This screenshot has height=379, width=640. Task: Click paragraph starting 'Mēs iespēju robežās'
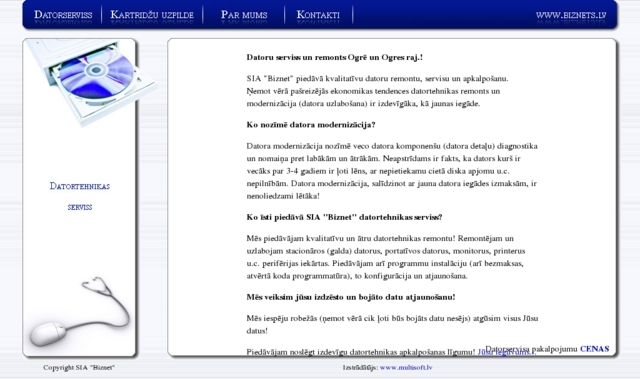click(392, 324)
